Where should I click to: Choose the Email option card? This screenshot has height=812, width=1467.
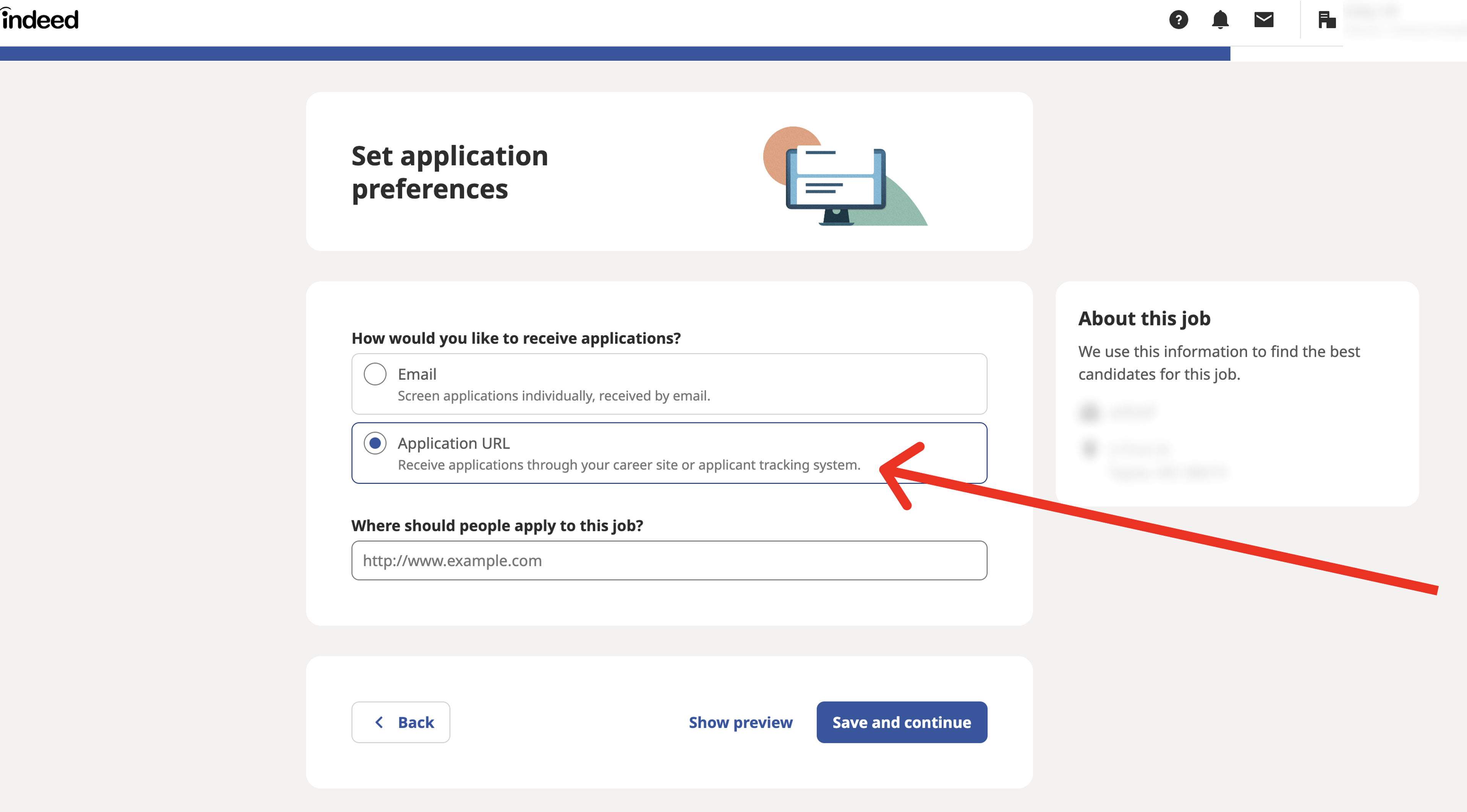tap(669, 384)
